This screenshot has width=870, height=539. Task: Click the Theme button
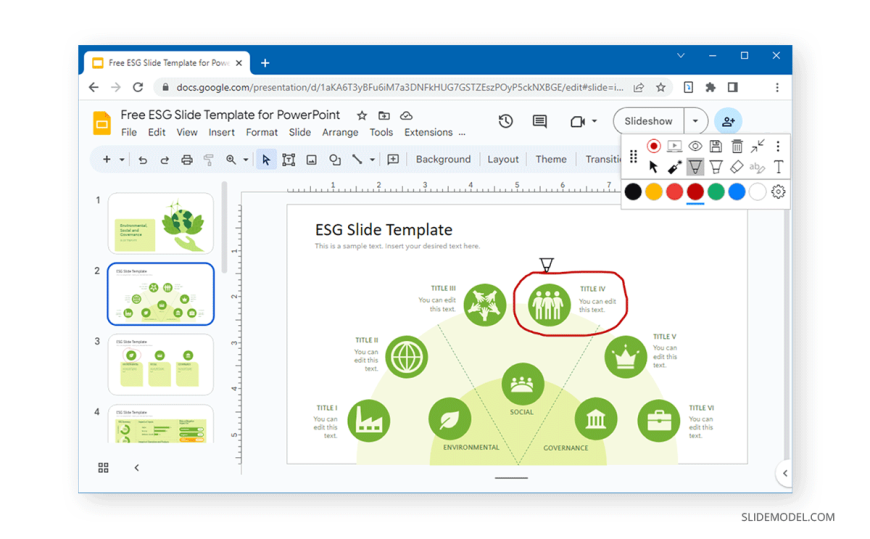[x=551, y=159]
